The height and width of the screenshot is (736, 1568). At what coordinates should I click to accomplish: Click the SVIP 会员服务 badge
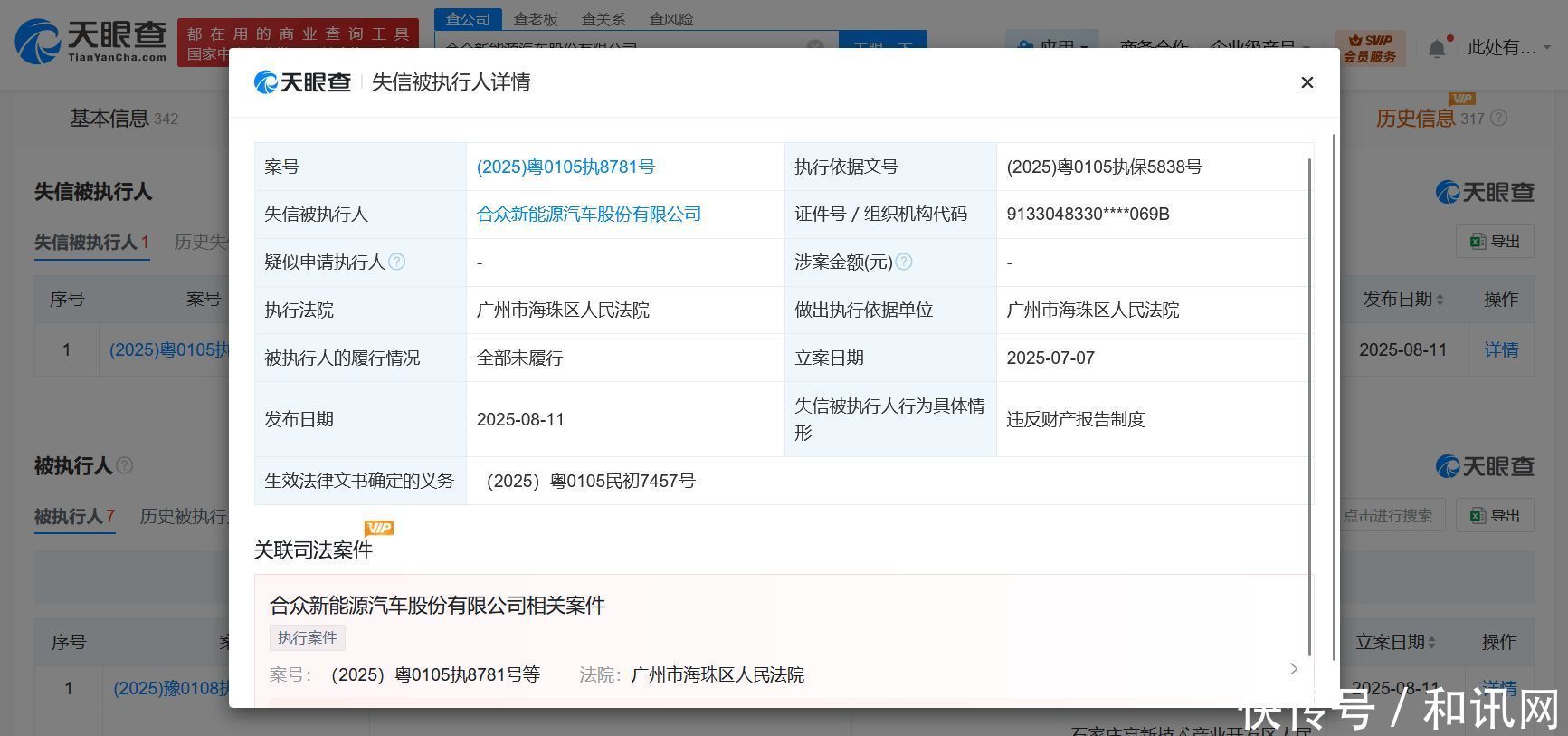[1370, 48]
